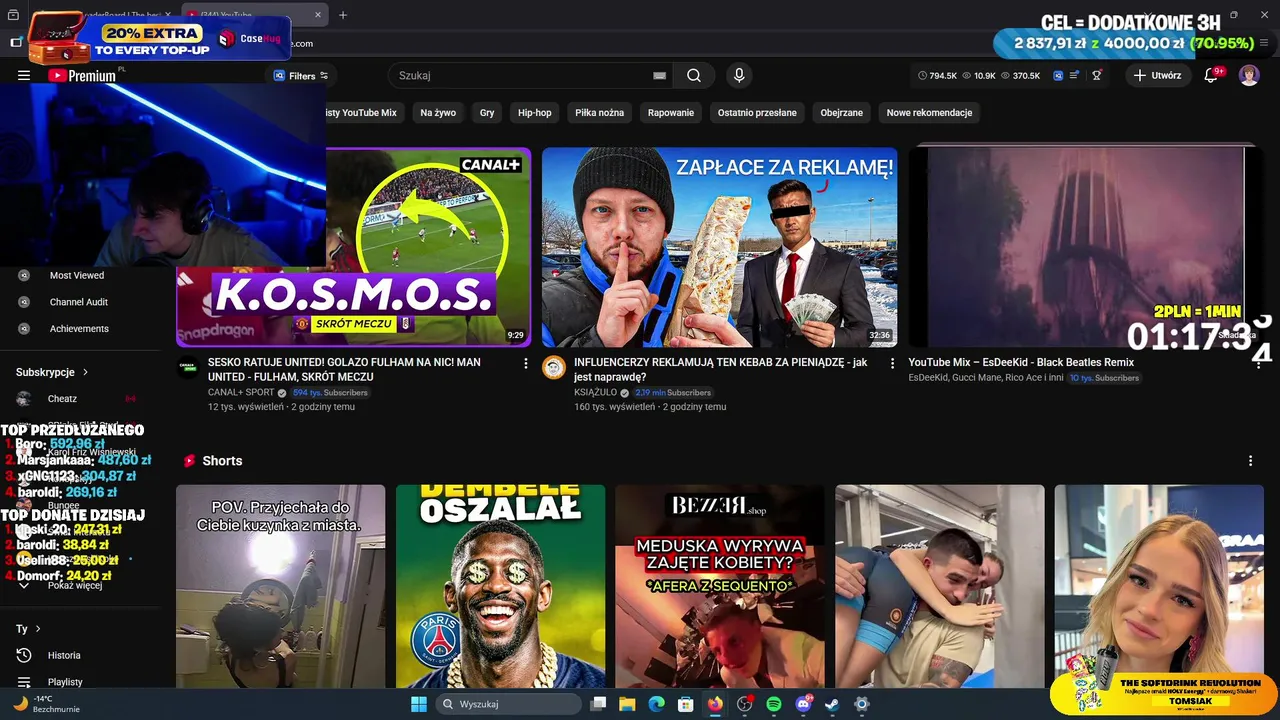Viewport: 1280px width, 720px height.
Task: Open Steam from the taskbar
Action: (832, 704)
